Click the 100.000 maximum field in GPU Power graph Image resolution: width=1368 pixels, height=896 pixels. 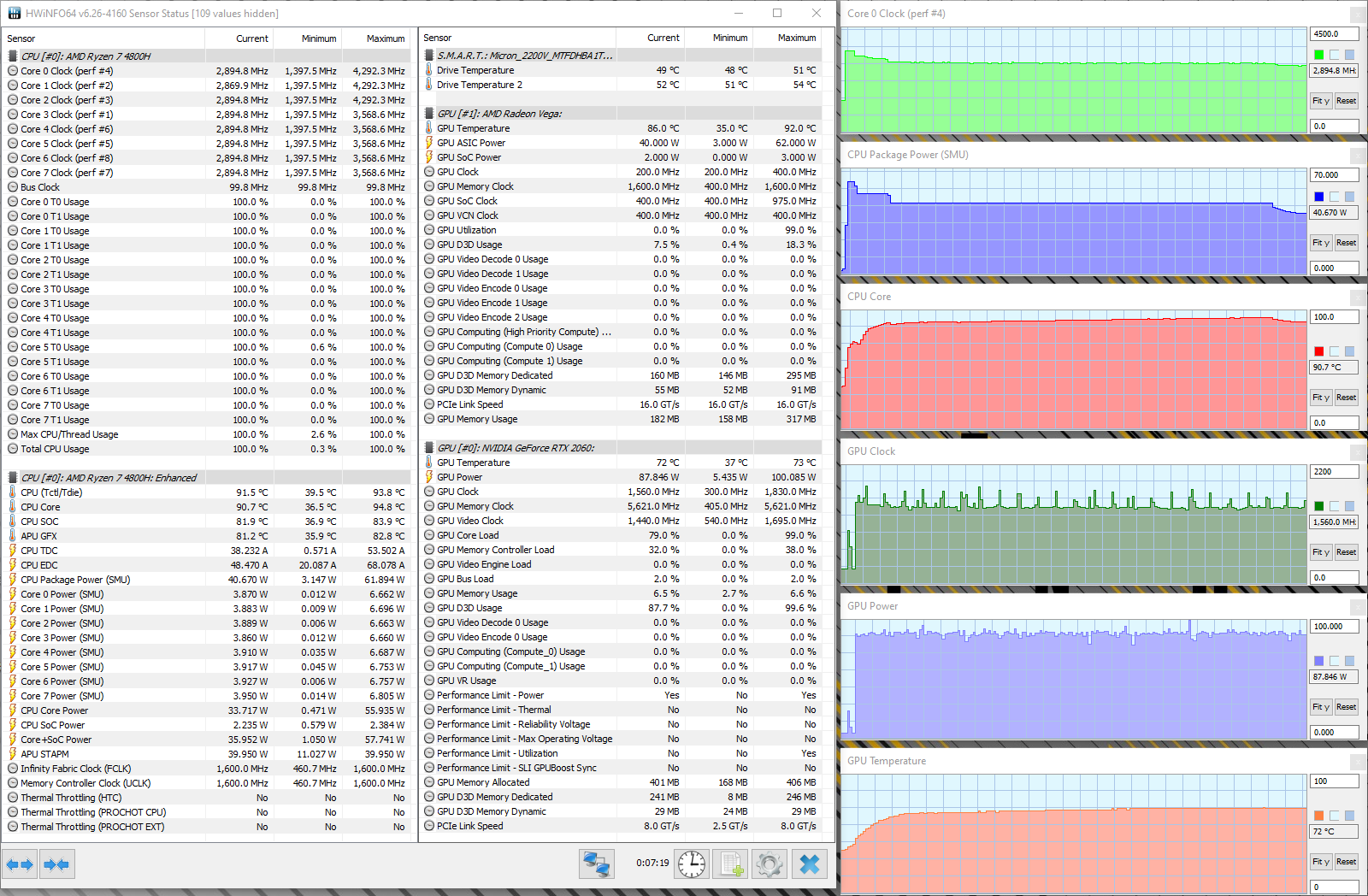tap(1335, 627)
